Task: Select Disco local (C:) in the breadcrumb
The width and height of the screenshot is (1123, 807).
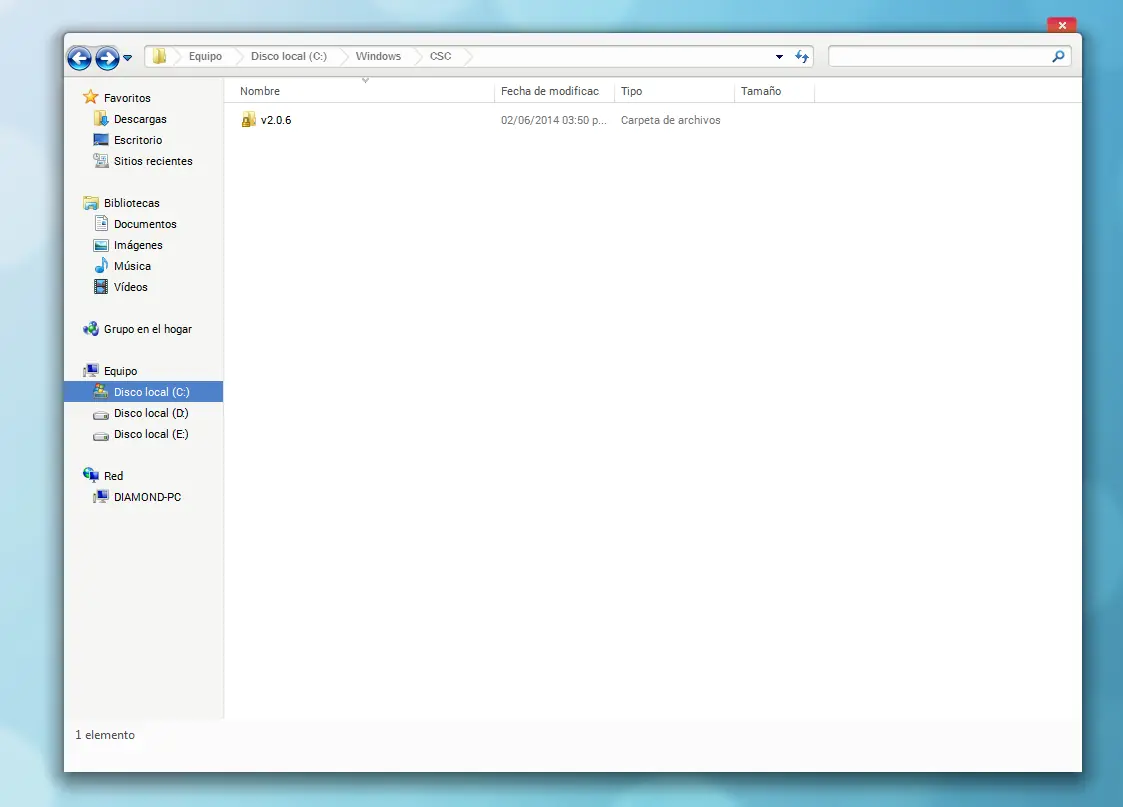Action: 289,56
